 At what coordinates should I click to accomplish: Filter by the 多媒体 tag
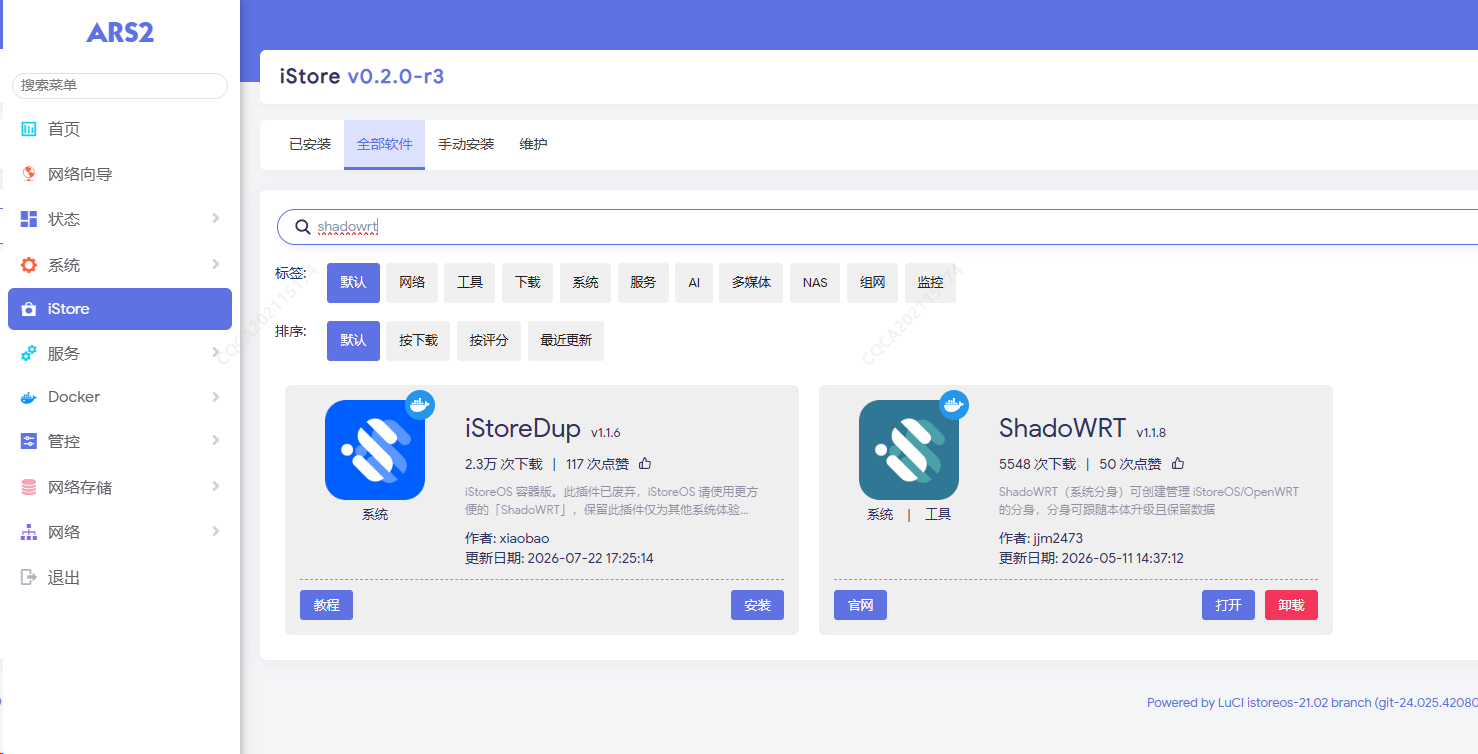[x=751, y=282]
